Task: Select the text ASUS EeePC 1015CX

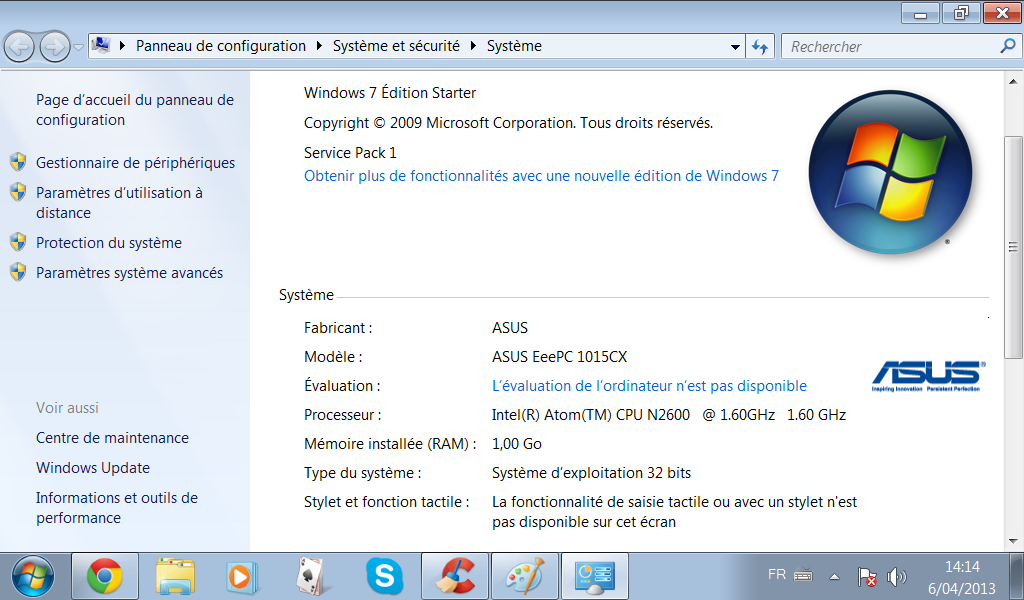Action: pos(559,357)
